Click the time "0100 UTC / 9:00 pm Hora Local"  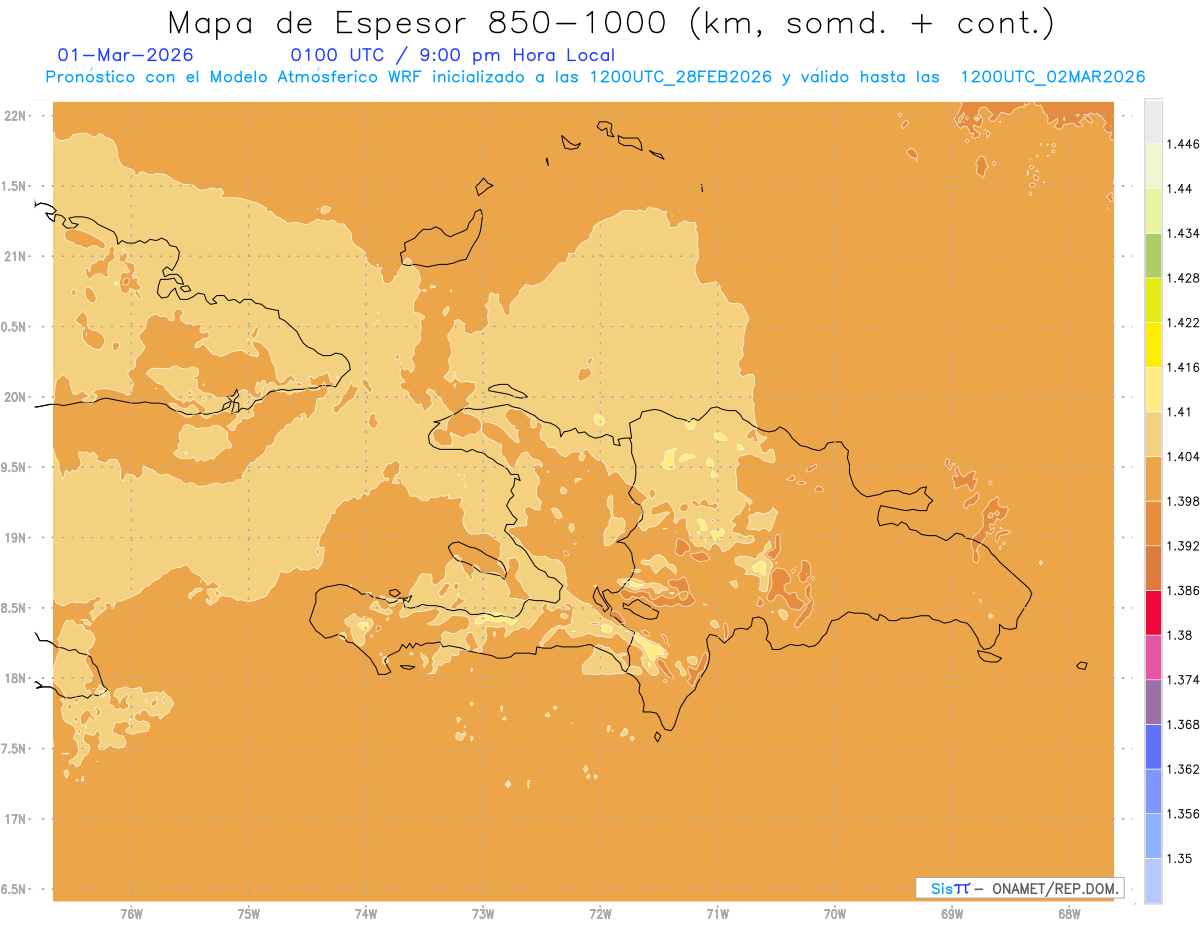(452, 55)
